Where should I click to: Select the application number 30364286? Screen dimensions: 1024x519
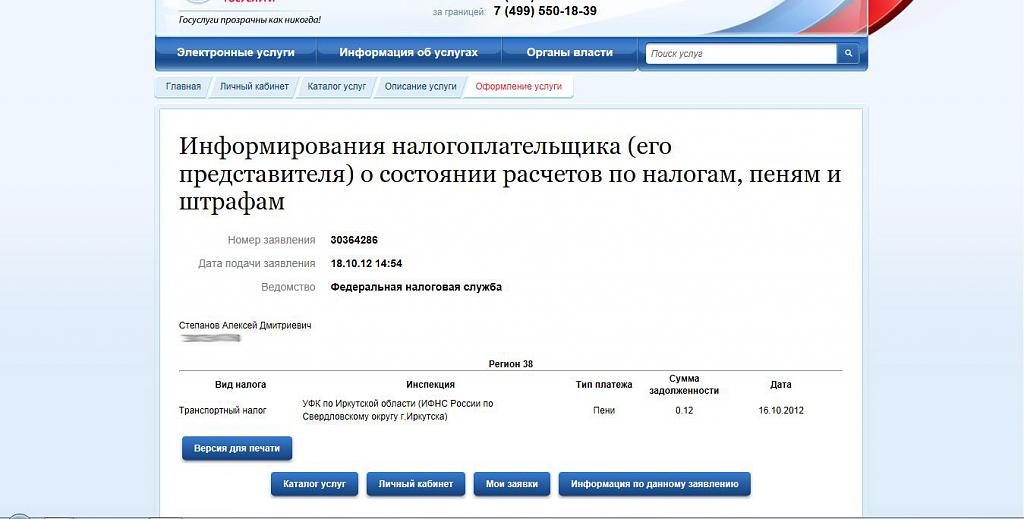(x=354, y=240)
